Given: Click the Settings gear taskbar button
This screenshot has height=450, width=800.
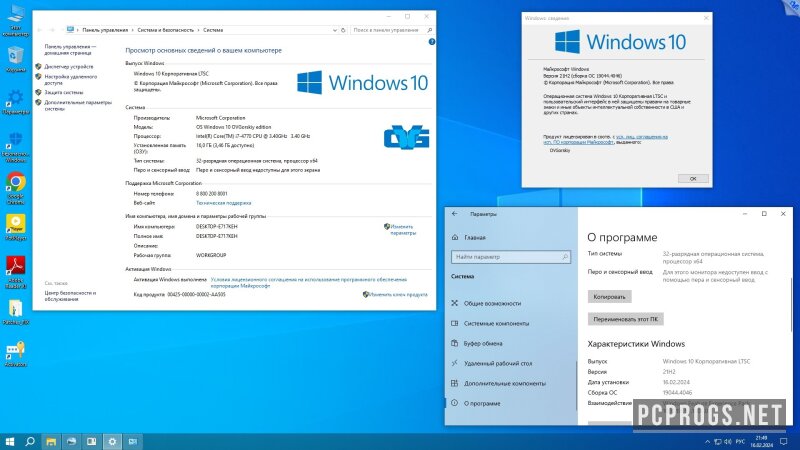Looking at the screenshot, I should (x=112, y=441).
